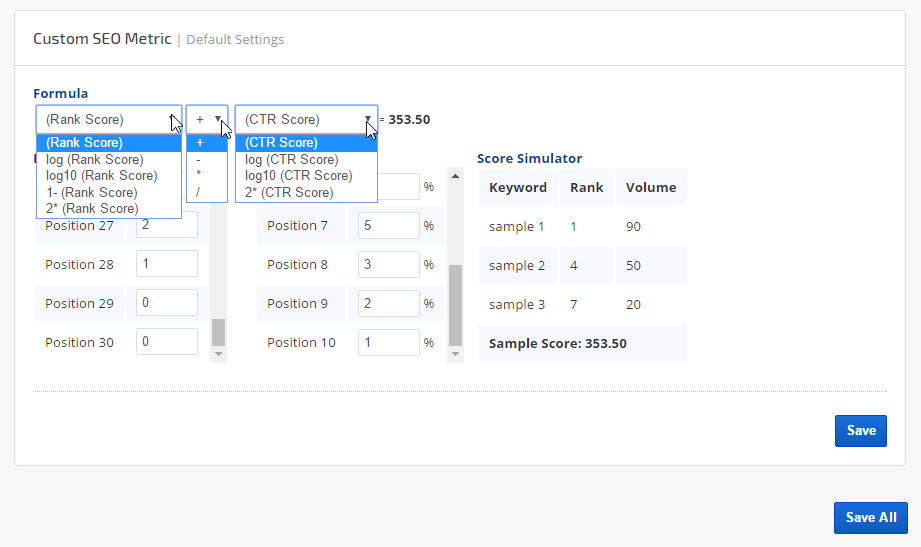This screenshot has height=547, width=921.
Task: Pick 2* (CTR Score) option
Action: click(x=290, y=192)
